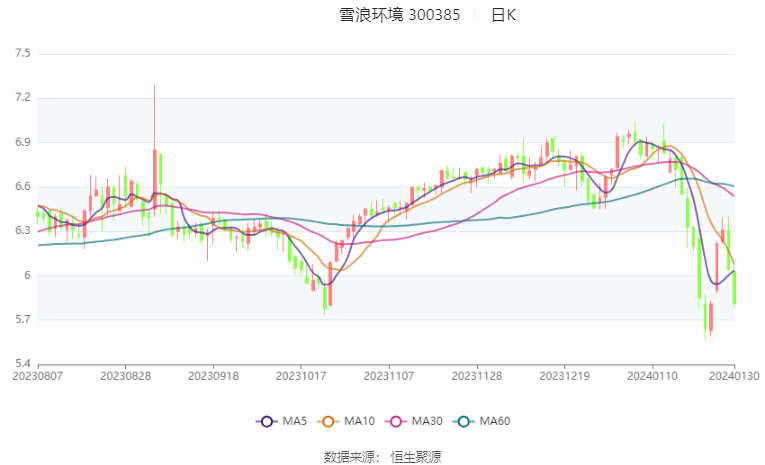The height and width of the screenshot is (465, 765).
Task: Click the y-axis value 6.3
Action: [x=23, y=231]
